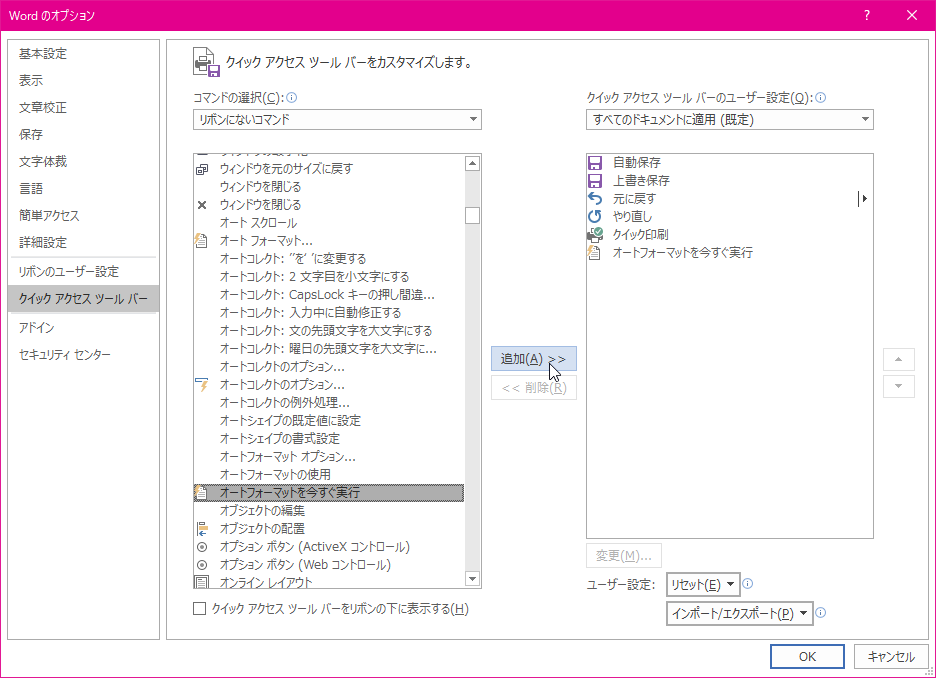This screenshot has height=678, width=936.
Task: Enable クイック アクセス ツール バーをリボンの下に表示する checkbox
Action: pyautogui.click(x=200, y=609)
